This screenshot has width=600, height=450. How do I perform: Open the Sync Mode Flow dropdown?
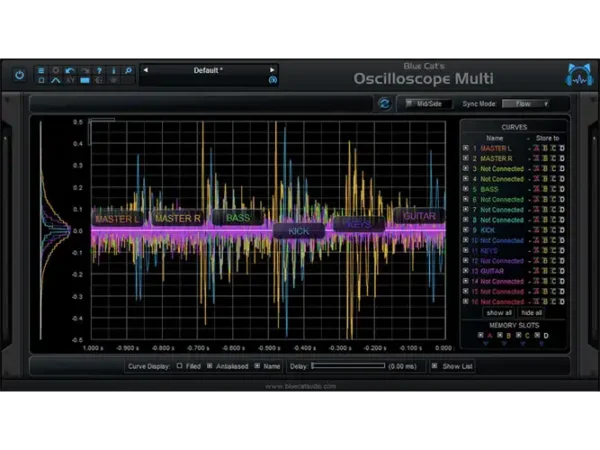click(x=526, y=104)
